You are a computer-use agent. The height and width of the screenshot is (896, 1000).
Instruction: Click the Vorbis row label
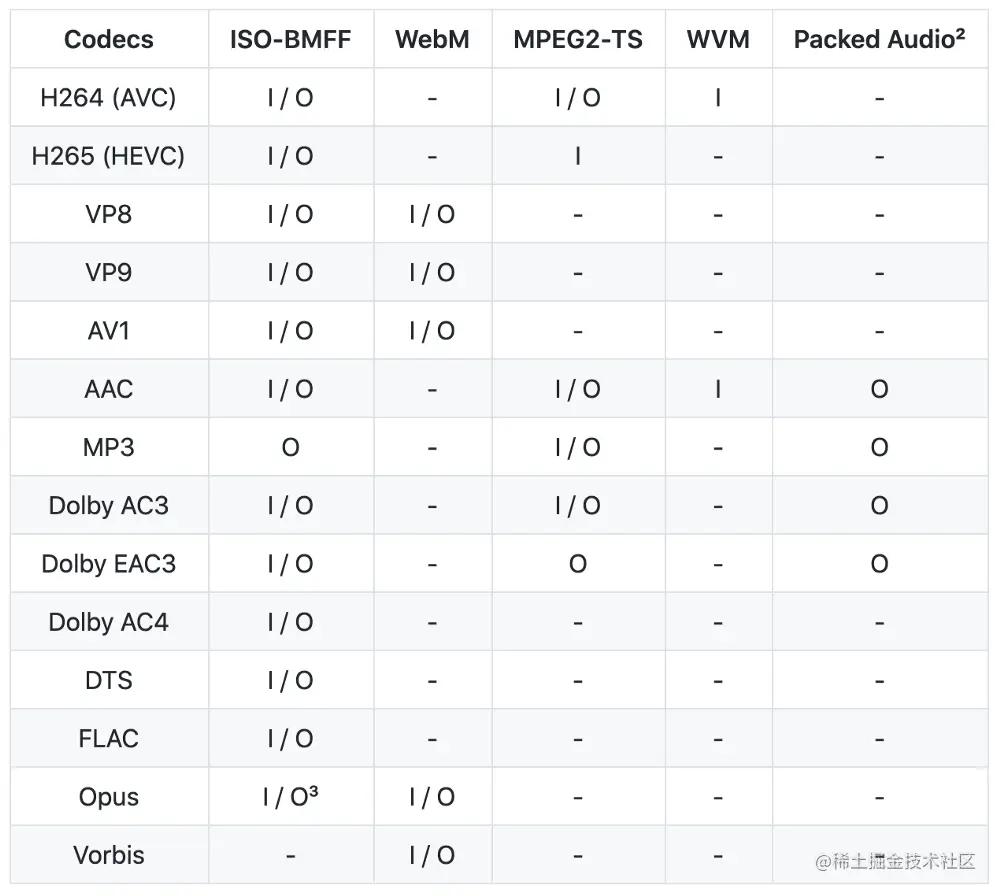click(x=108, y=855)
